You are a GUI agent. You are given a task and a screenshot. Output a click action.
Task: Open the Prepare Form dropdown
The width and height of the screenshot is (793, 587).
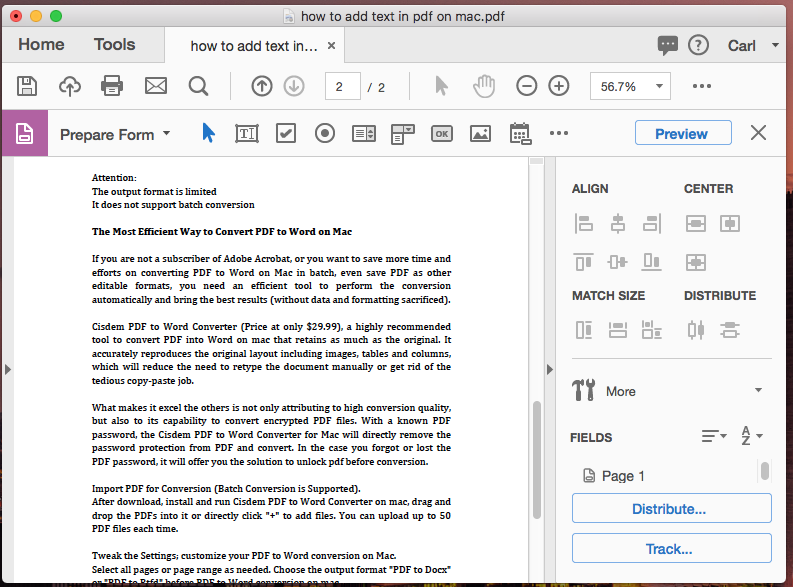click(115, 134)
